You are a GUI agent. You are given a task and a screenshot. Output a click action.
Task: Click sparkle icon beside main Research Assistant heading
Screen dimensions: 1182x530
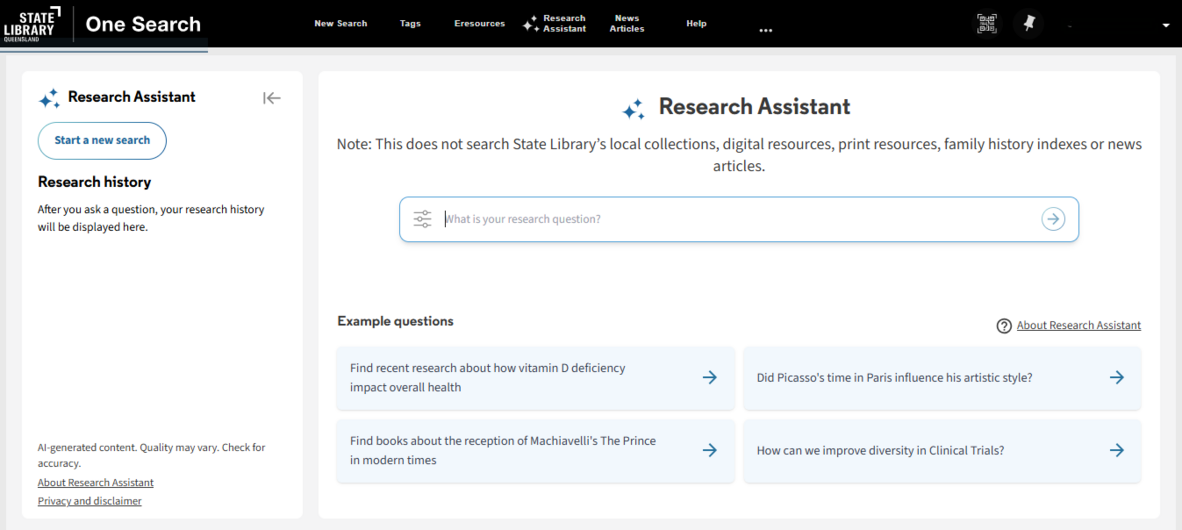pyautogui.click(x=633, y=109)
